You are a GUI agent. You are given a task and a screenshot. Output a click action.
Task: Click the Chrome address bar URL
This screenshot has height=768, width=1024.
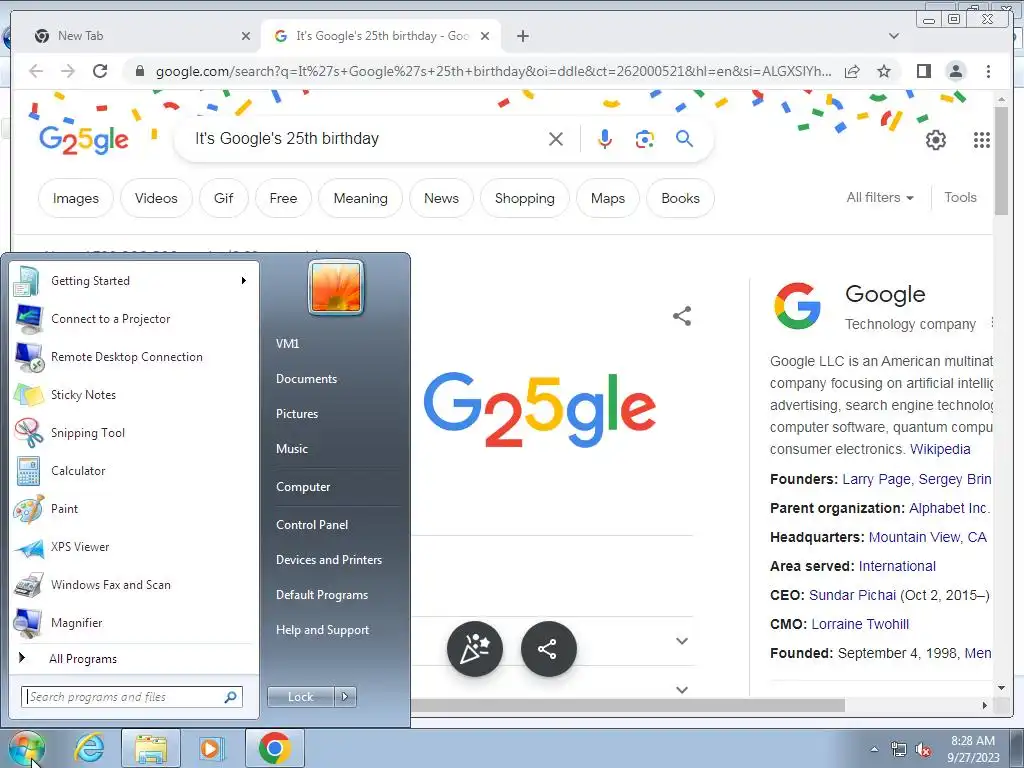click(494, 71)
